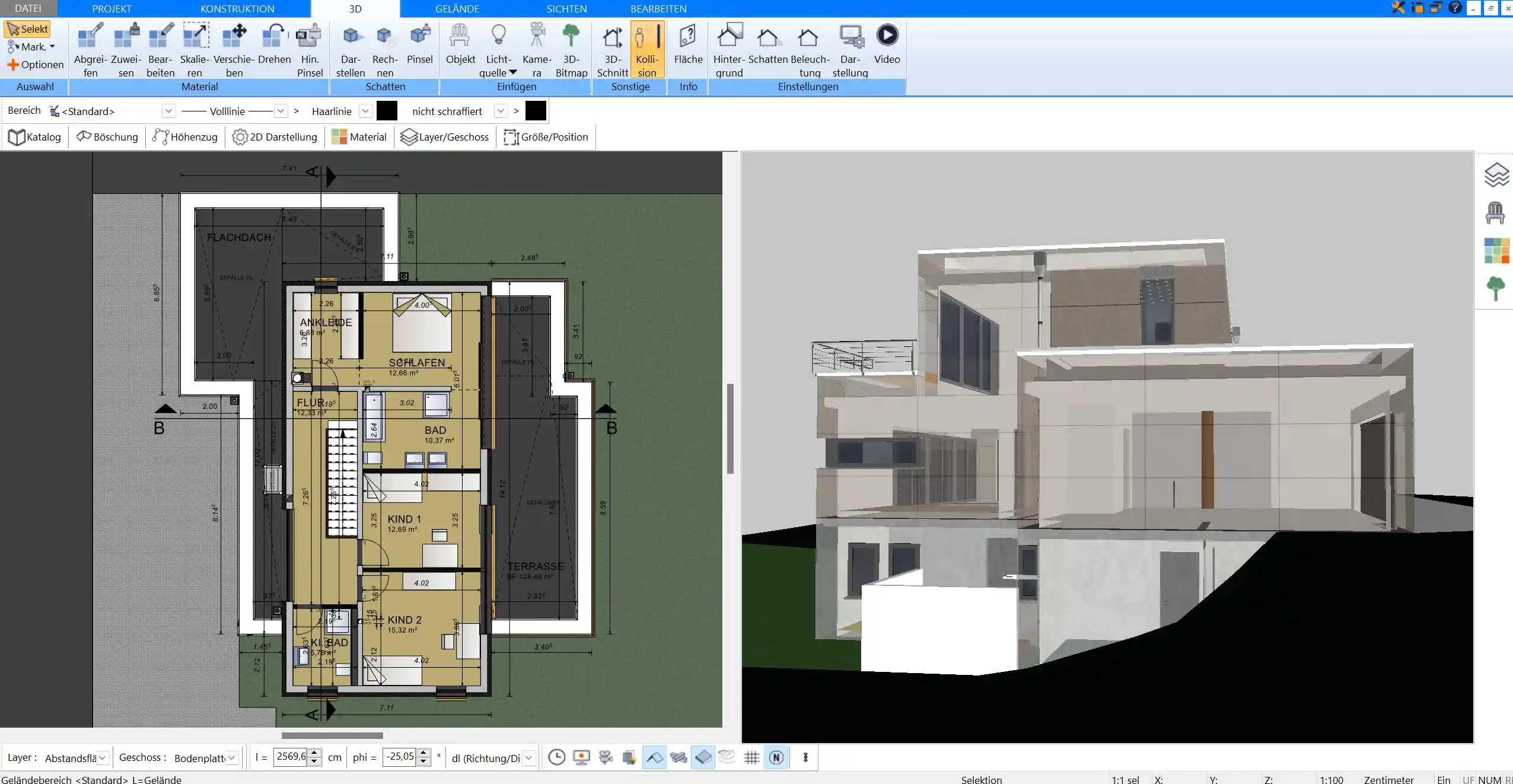Select the Verschieben material tool

(x=234, y=50)
